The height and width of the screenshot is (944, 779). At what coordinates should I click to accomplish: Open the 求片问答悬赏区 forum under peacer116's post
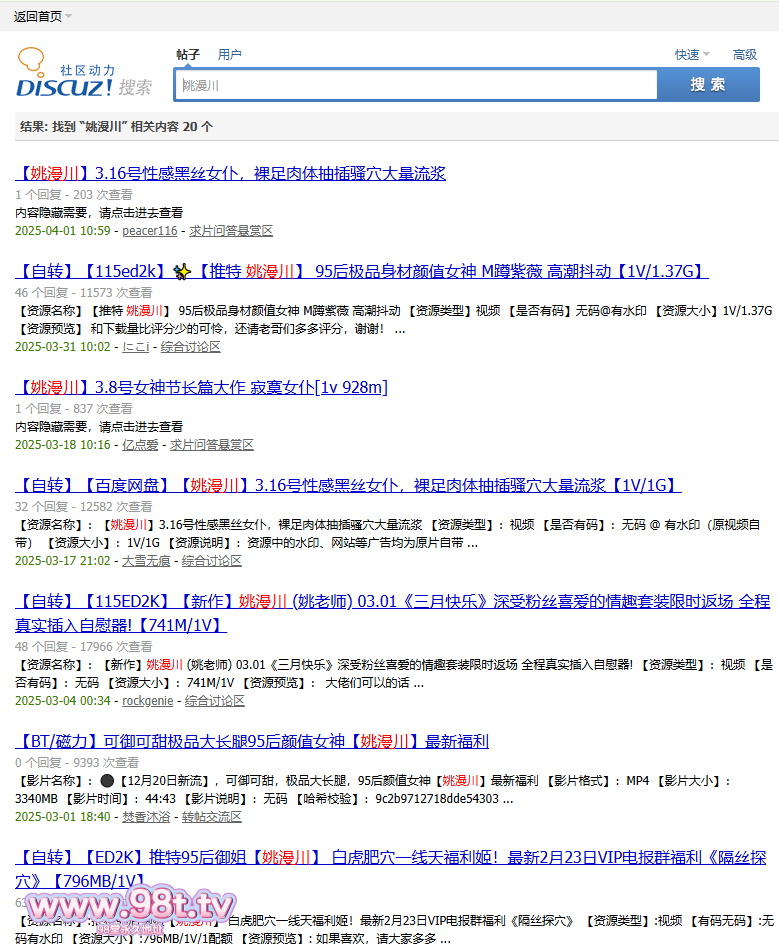[231, 231]
